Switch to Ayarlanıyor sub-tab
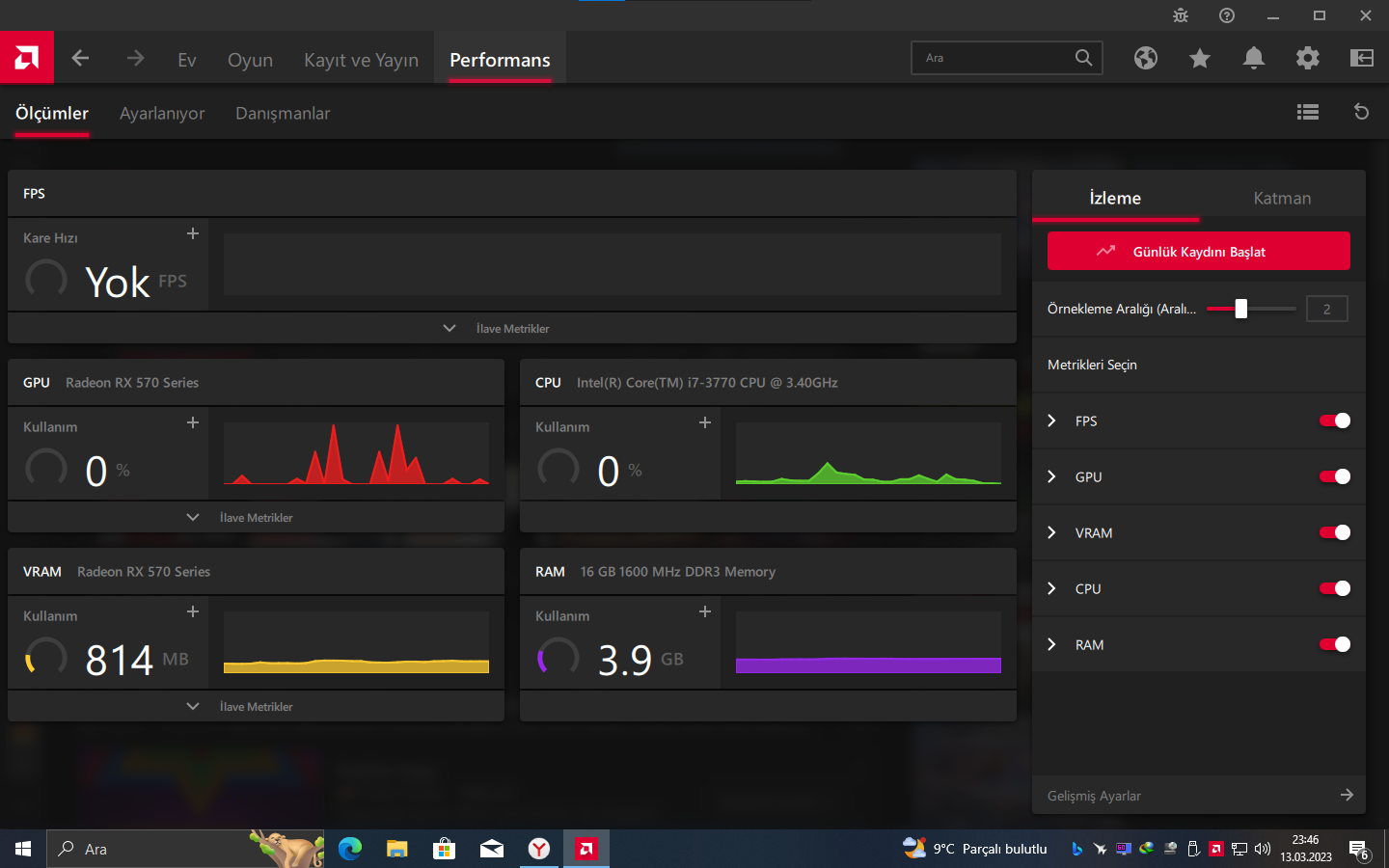Viewport: 1389px width, 868px height. [x=162, y=113]
